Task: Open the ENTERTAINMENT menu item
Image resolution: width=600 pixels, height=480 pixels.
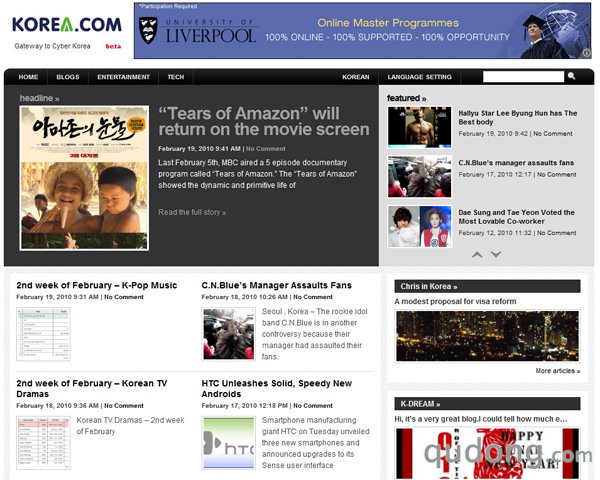Action: [x=123, y=77]
